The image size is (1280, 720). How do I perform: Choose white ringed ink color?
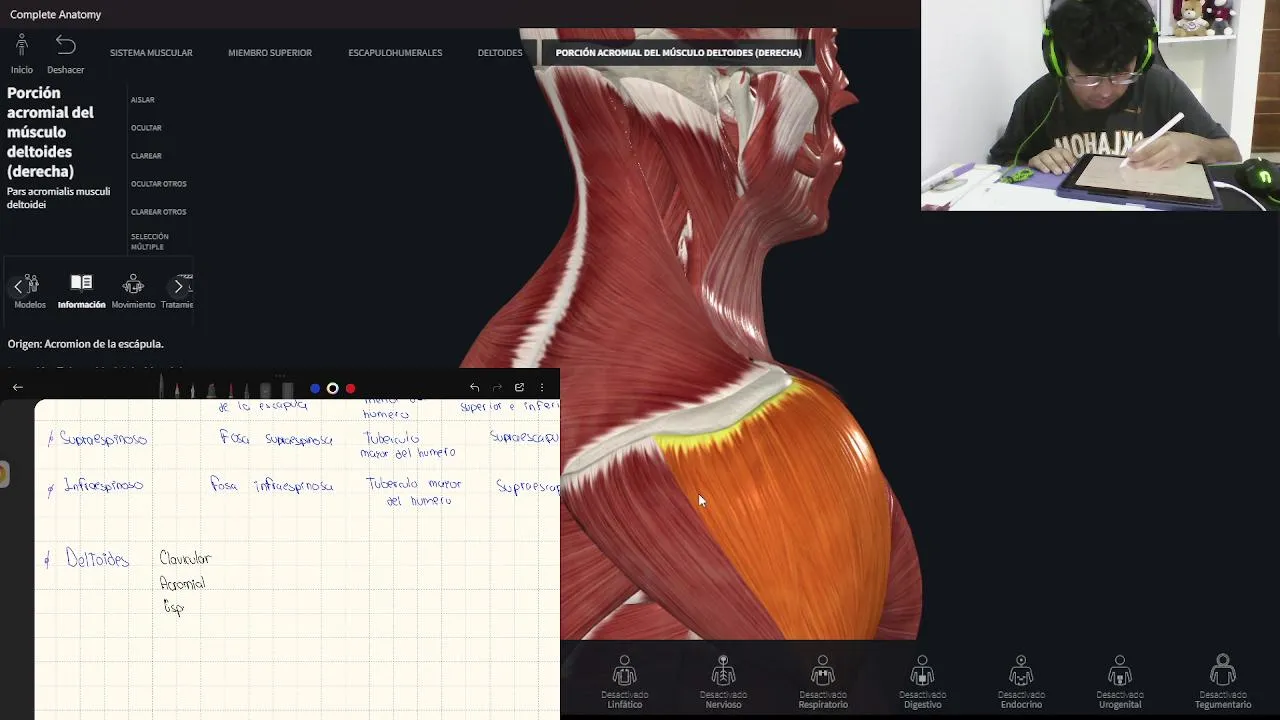(333, 388)
